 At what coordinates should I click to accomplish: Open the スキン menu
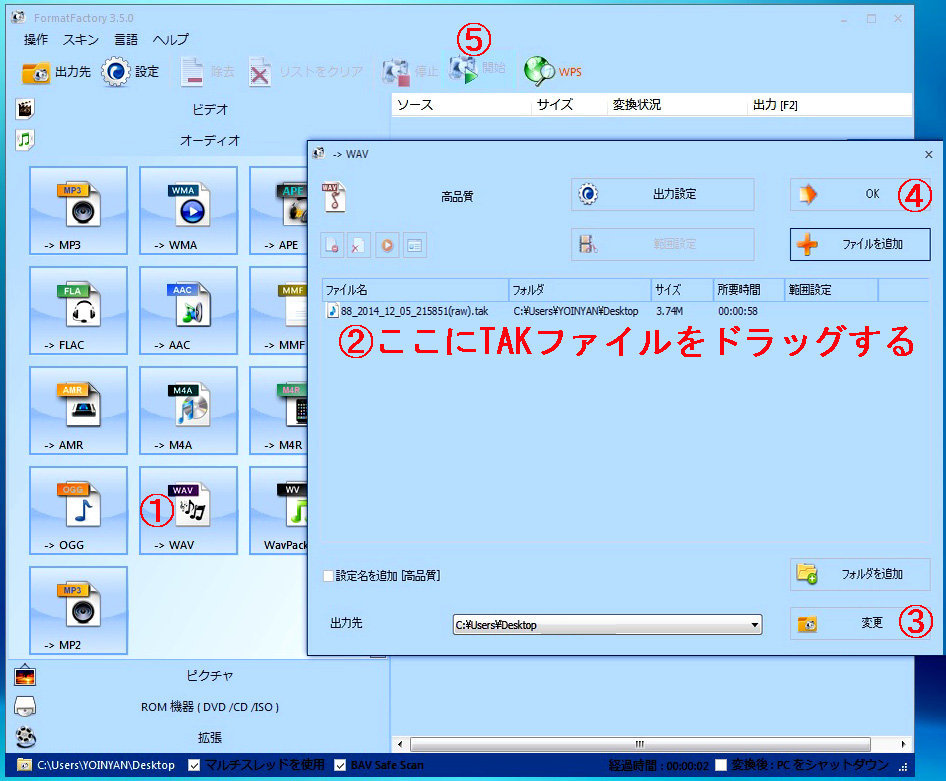tap(81, 40)
